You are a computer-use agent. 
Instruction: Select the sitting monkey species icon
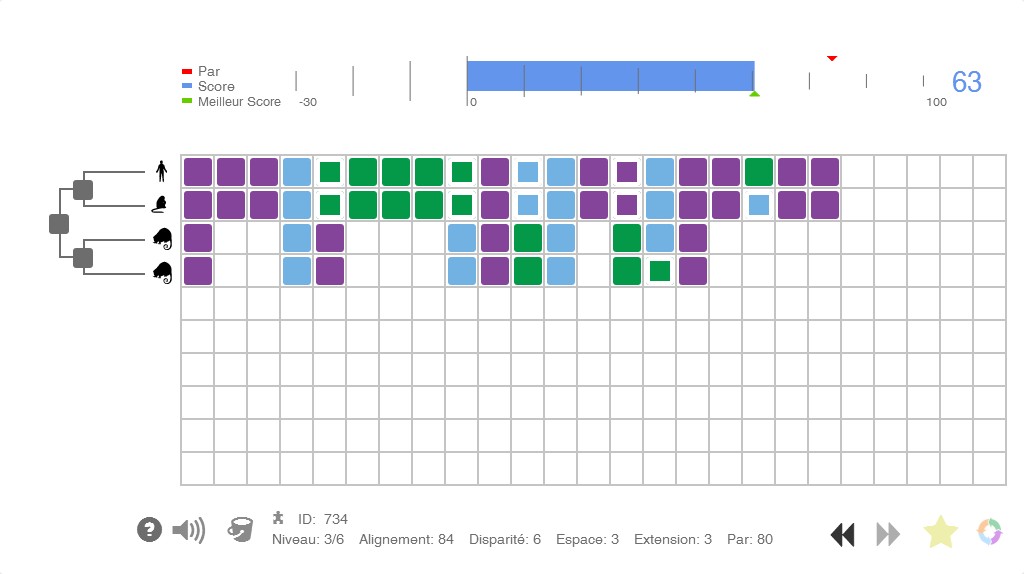[x=159, y=205]
